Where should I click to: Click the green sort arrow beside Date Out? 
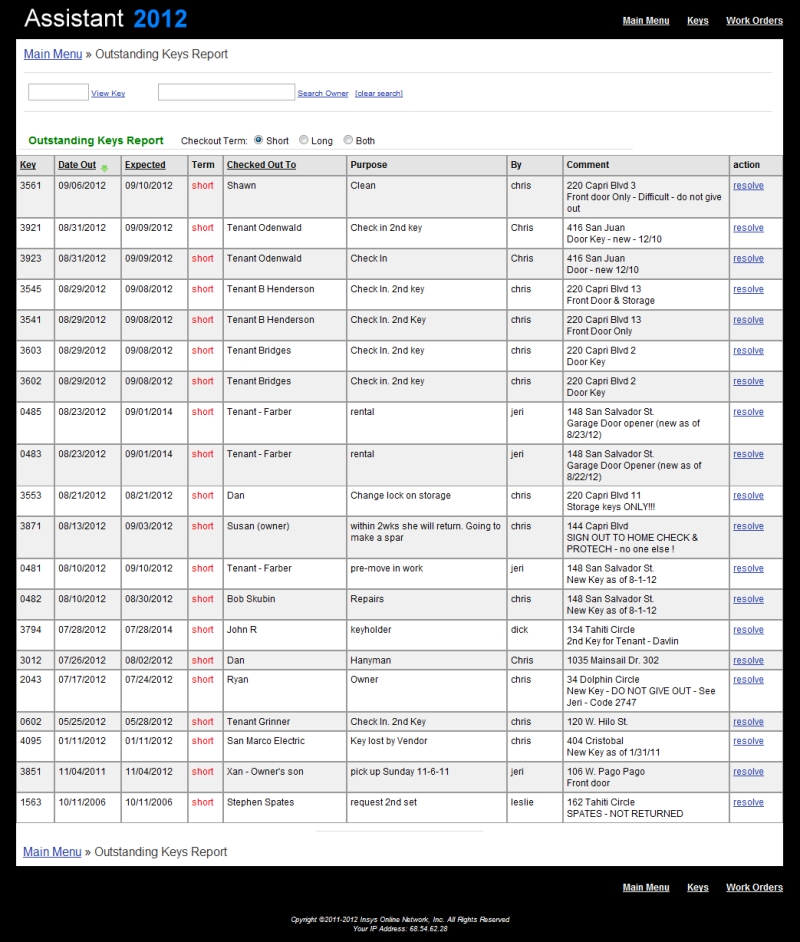click(x=104, y=167)
